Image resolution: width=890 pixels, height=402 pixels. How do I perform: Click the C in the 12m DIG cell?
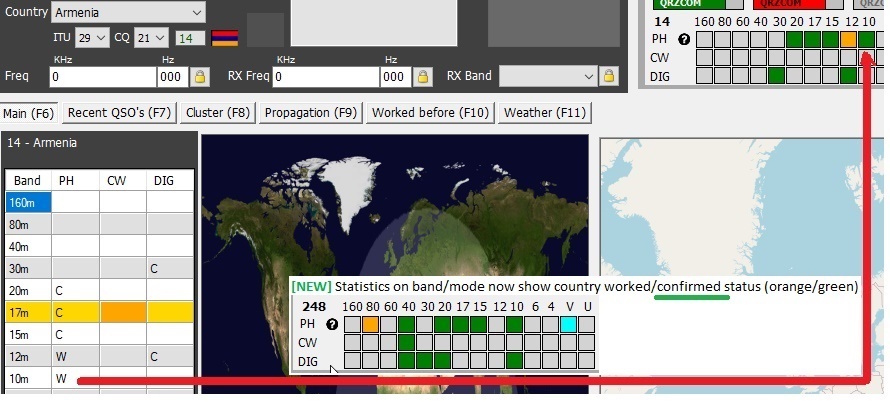154,357
